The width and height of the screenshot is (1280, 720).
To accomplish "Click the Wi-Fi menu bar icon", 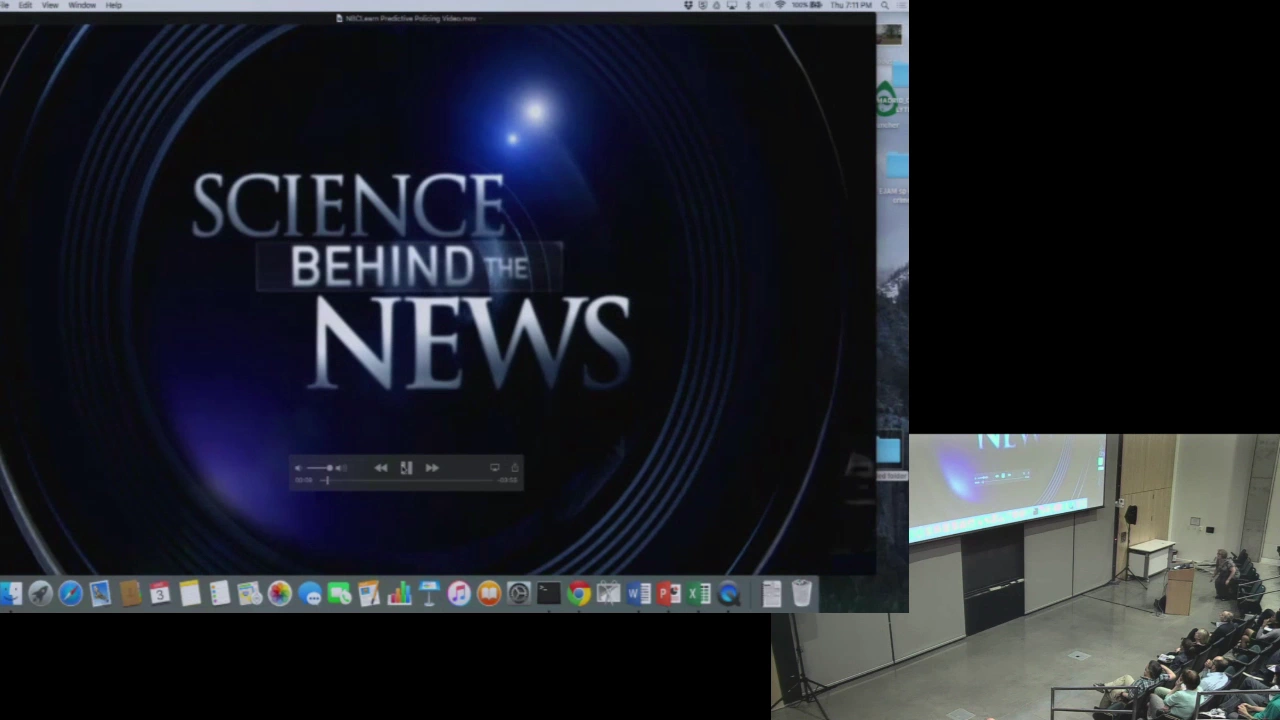I will pos(780,5).
